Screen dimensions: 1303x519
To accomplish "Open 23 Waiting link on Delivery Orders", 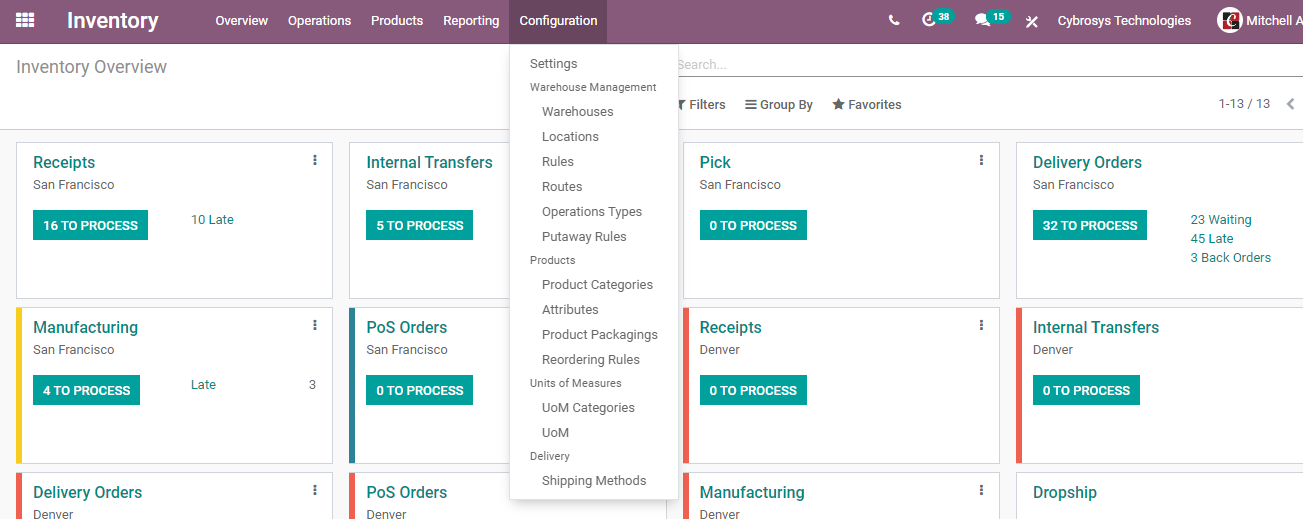I will 1221,219.
